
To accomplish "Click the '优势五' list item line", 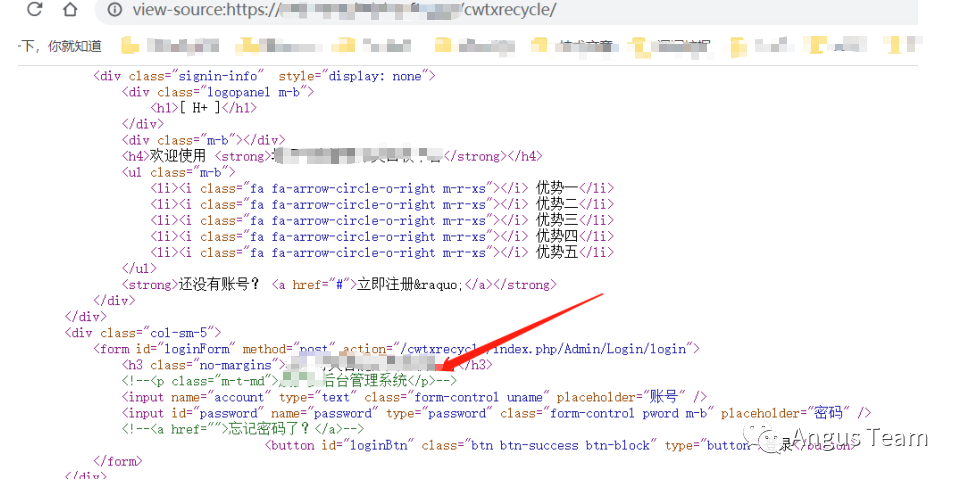I will (x=382, y=252).
